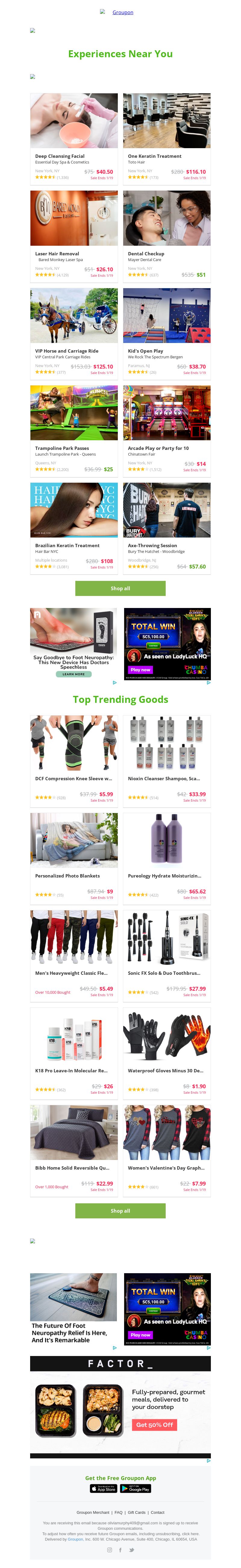Open the Groupon Merchant footer link

click(93, 1512)
